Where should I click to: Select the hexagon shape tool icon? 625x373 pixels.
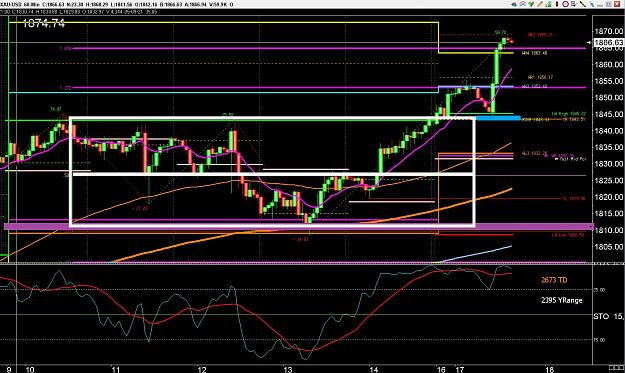(565, 4)
